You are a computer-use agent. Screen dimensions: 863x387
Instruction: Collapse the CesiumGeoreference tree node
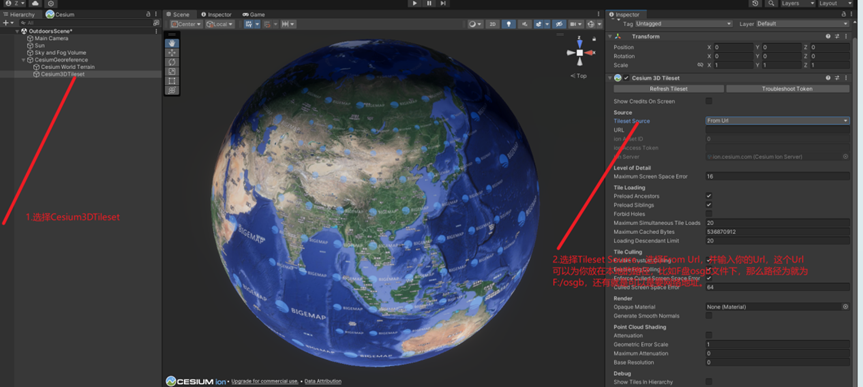(24, 60)
